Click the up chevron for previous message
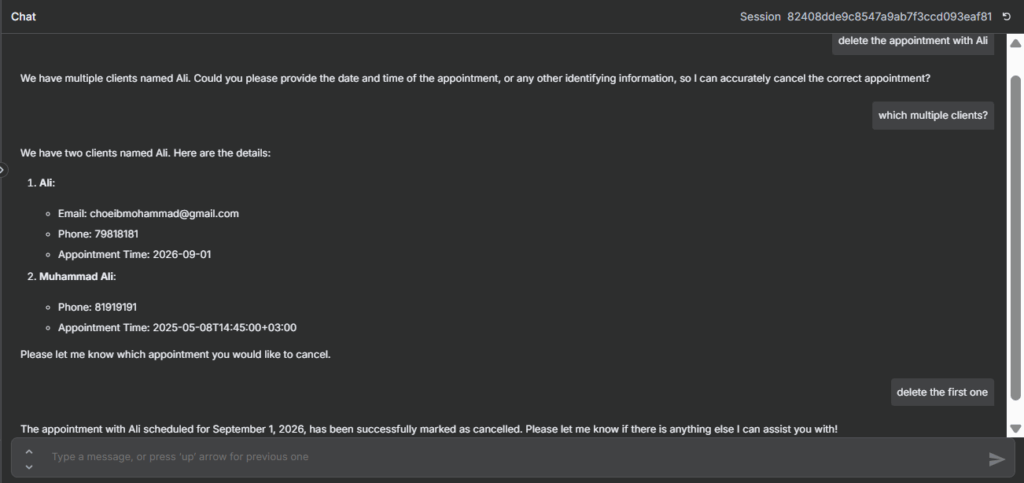Viewport: 1024px width, 483px height. click(29, 451)
